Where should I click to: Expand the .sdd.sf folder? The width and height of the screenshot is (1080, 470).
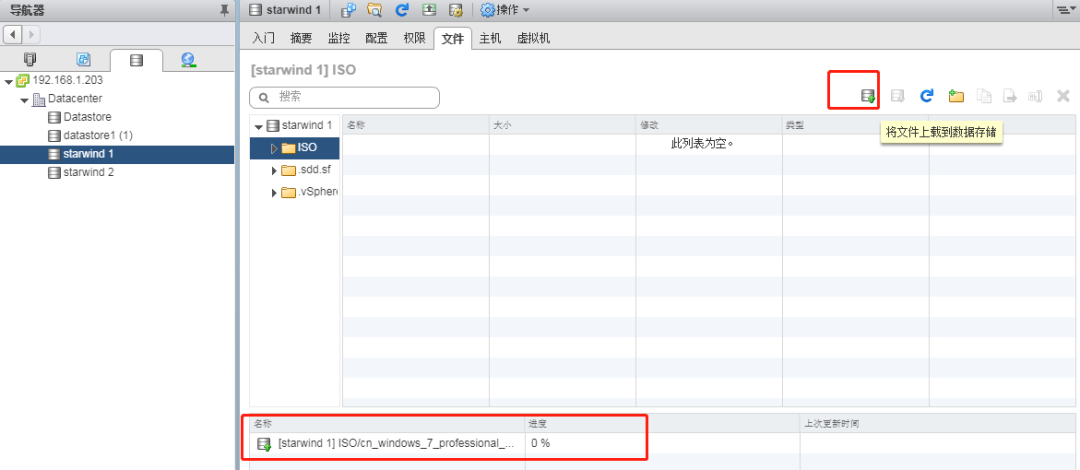point(274,171)
